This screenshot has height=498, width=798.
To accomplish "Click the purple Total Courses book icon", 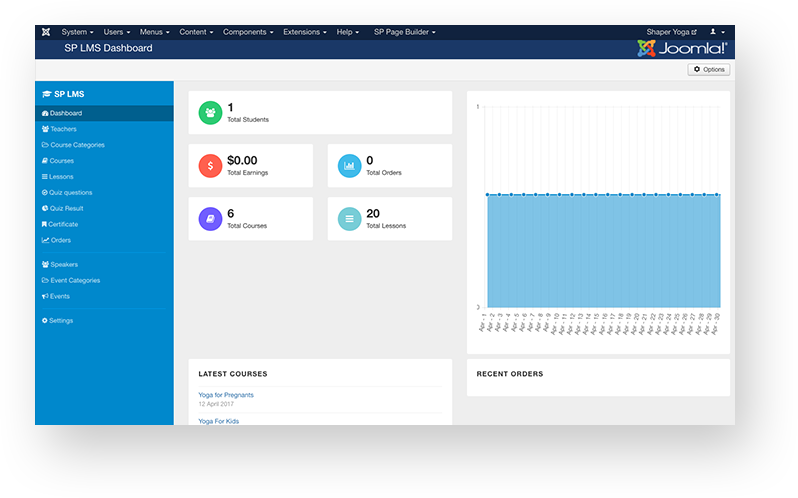I will [x=209, y=219].
